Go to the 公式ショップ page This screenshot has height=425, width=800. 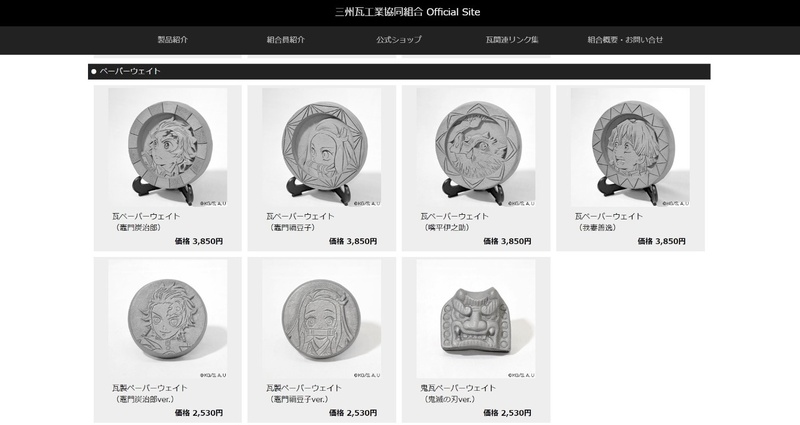click(399, 39)
